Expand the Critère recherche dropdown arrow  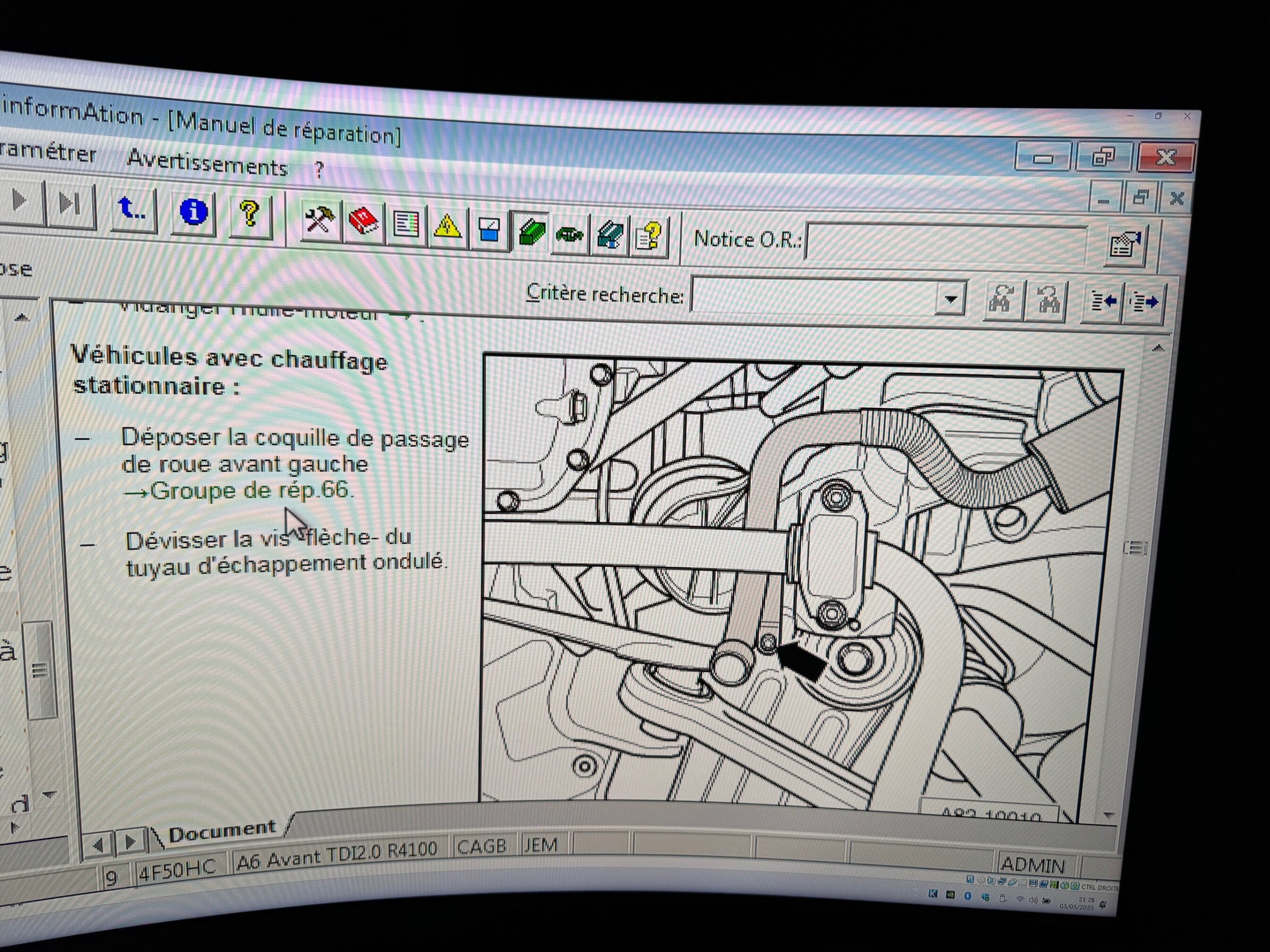pos(950,298)
